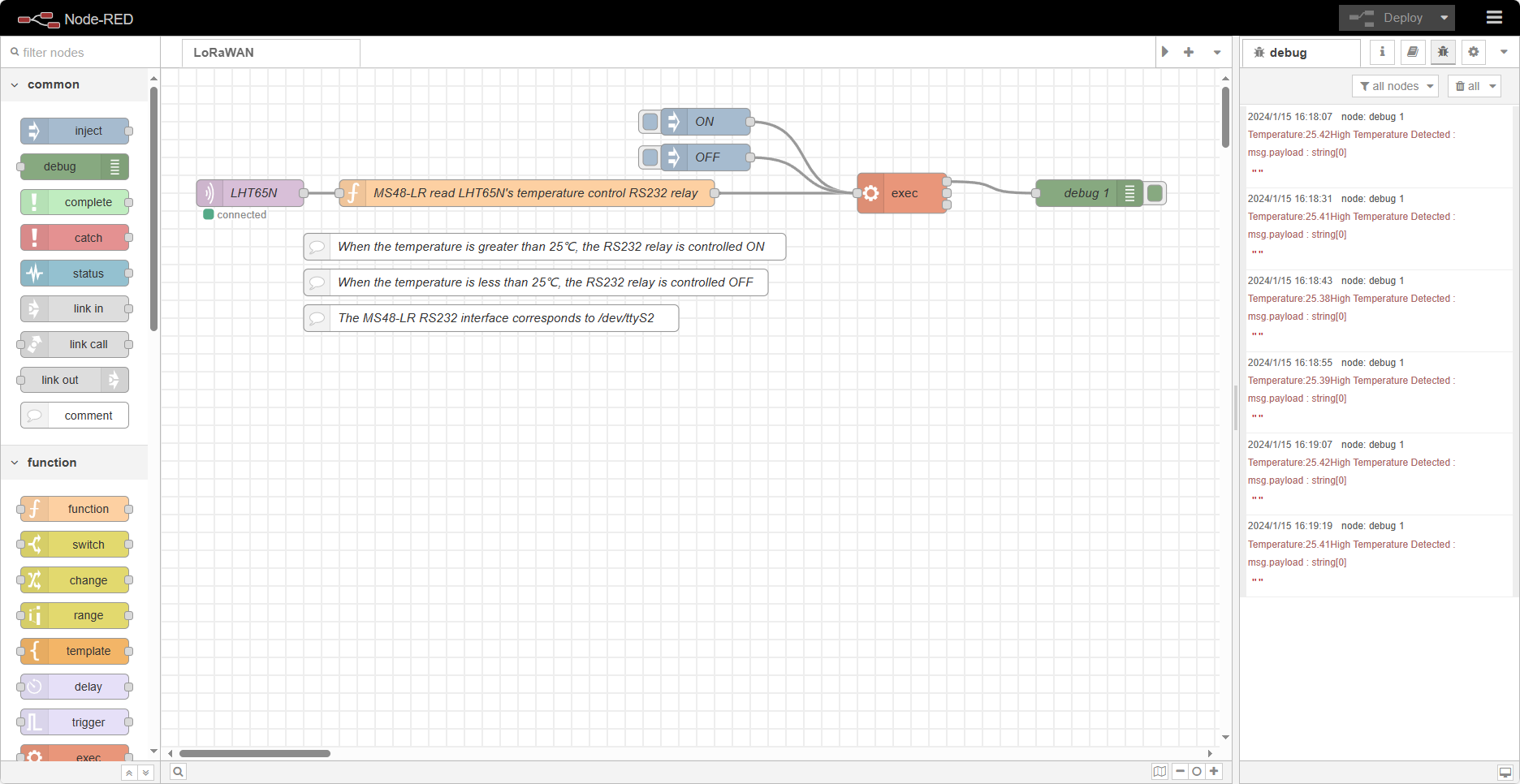Select the link in palette node
This screenshot has width=1520, height=784.
click(x=75, y=308)
